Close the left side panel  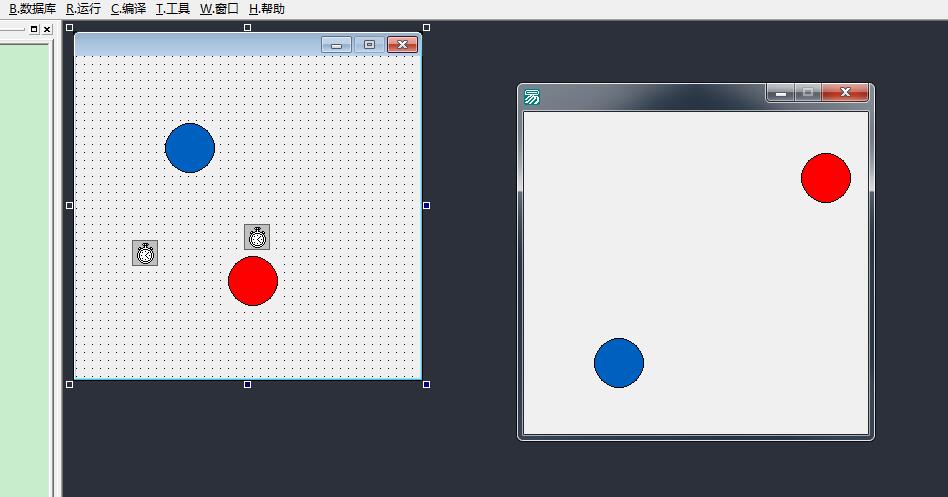click(47, 29)
